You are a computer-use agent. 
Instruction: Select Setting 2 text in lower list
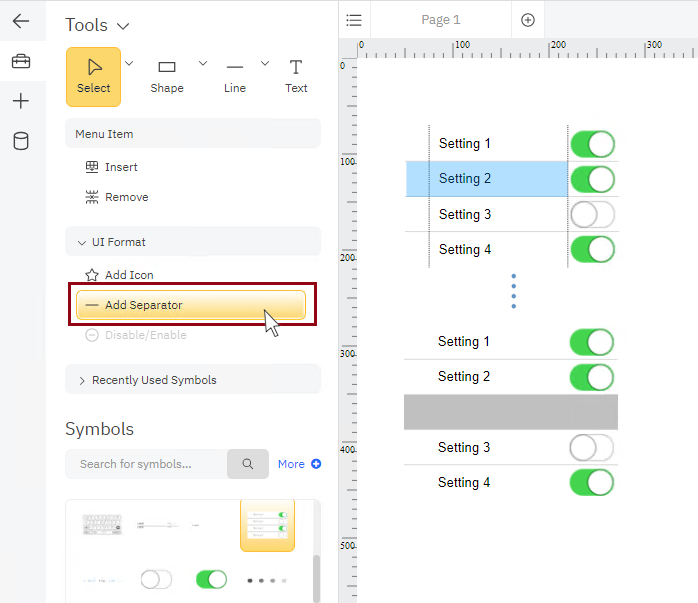point(464,376)
